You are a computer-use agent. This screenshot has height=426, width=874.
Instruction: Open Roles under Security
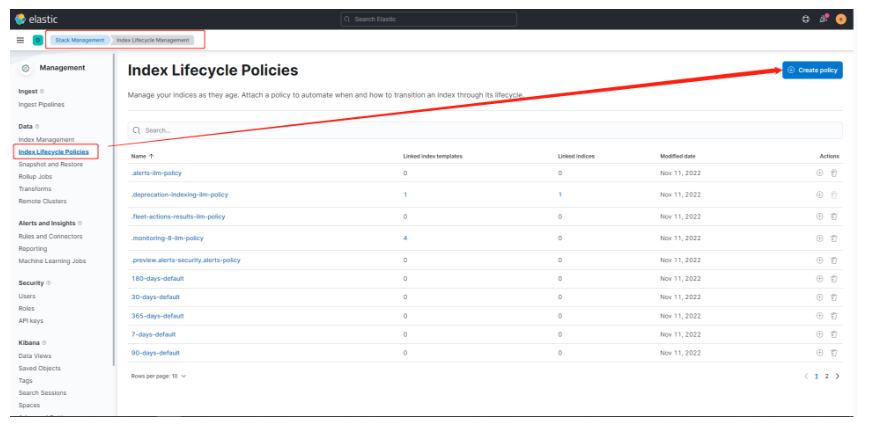pyautogui.click(x=26, y=308)
